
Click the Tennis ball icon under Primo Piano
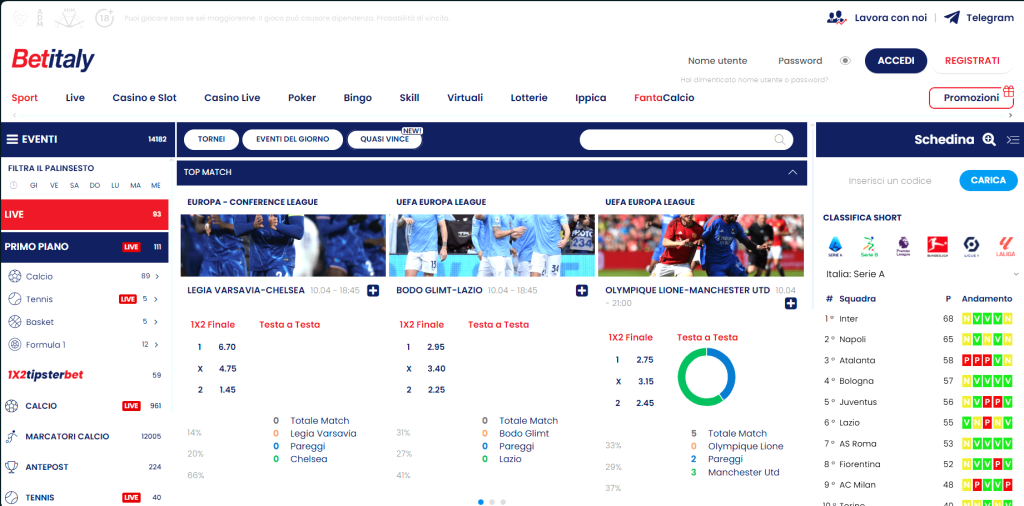pyautogui.click(x=14, y=299)
